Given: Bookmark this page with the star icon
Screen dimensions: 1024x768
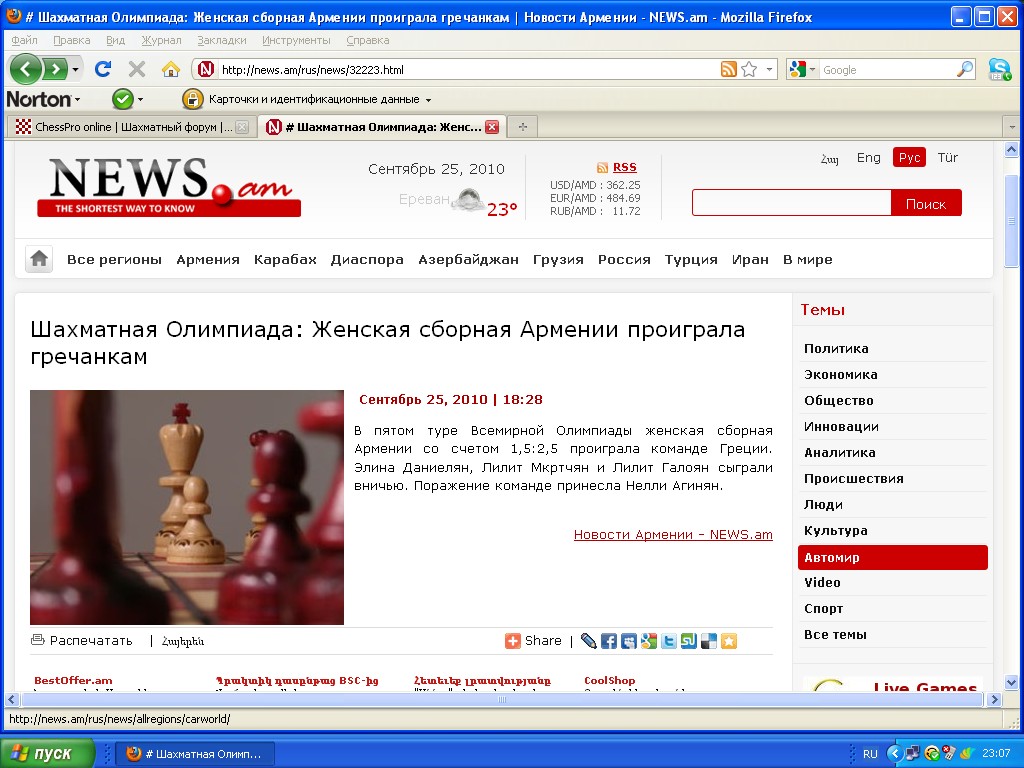Looking at the screenshot, I should 749,69.
